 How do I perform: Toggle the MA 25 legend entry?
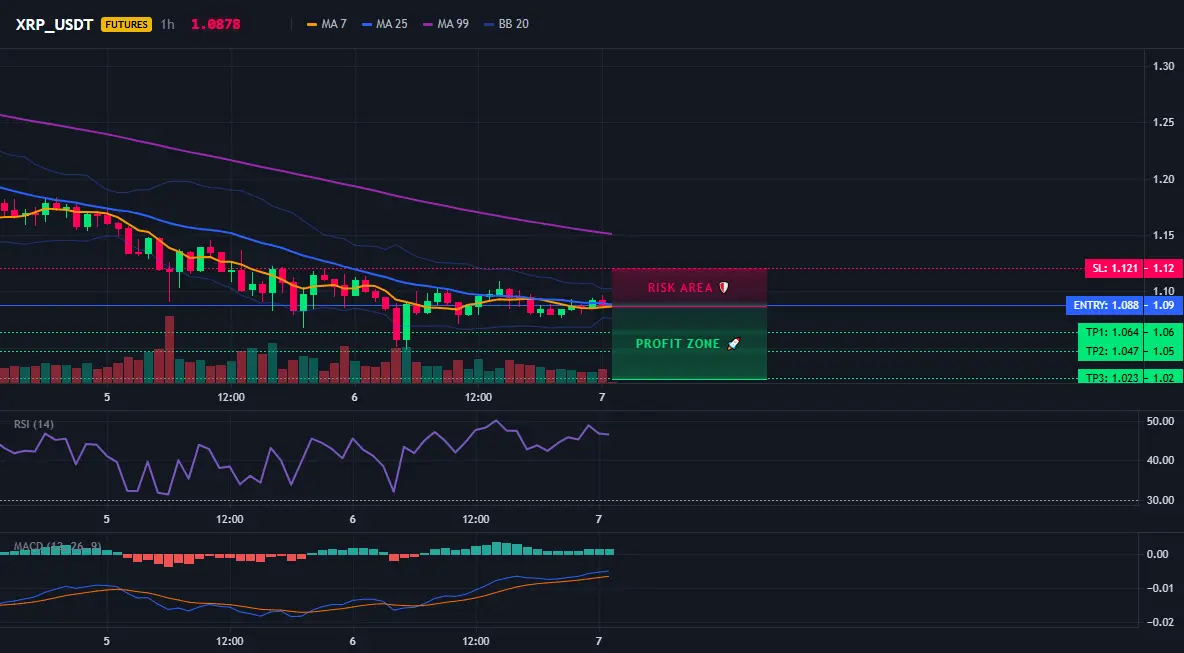coord(384,24)
